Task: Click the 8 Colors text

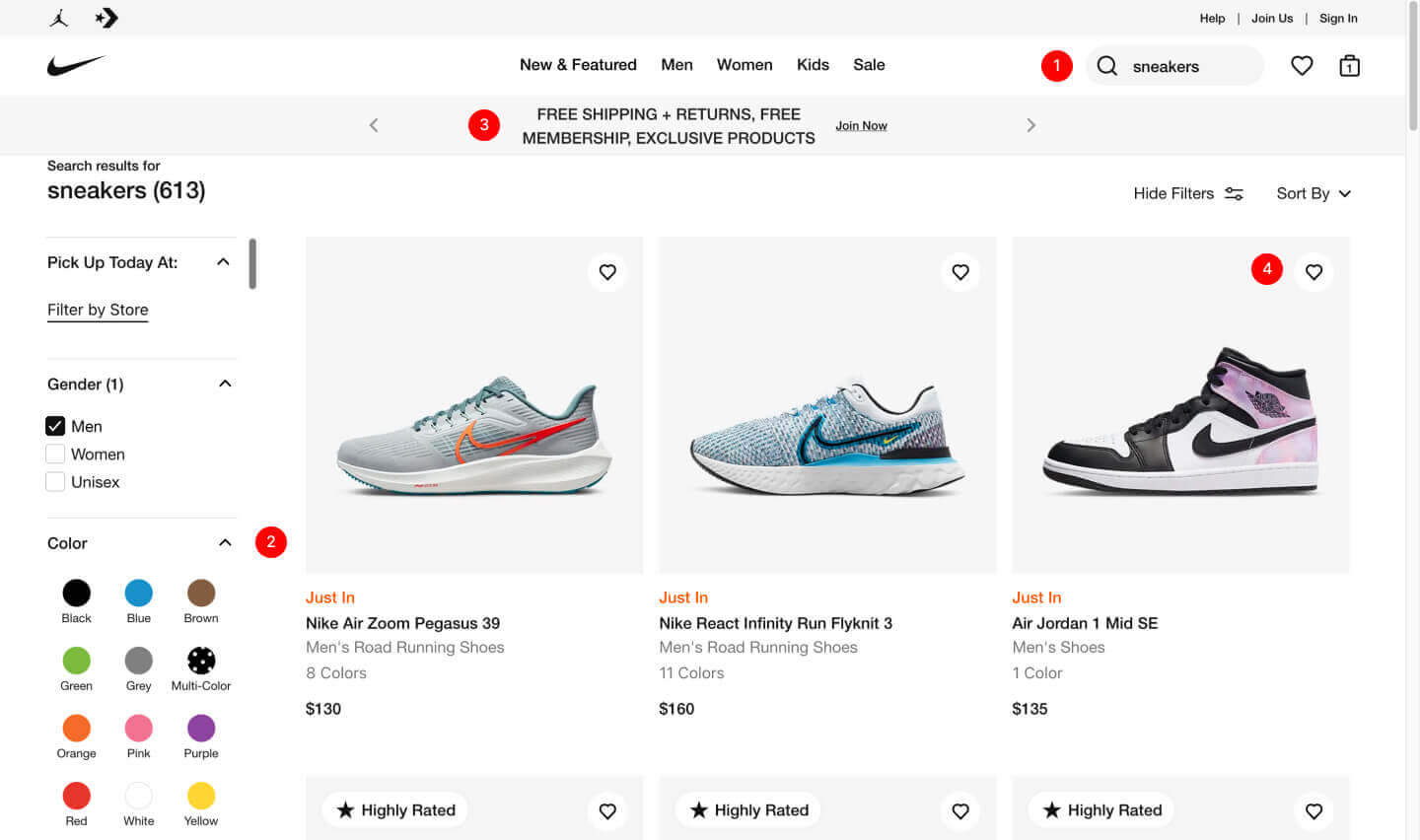Action: [336, 673]
